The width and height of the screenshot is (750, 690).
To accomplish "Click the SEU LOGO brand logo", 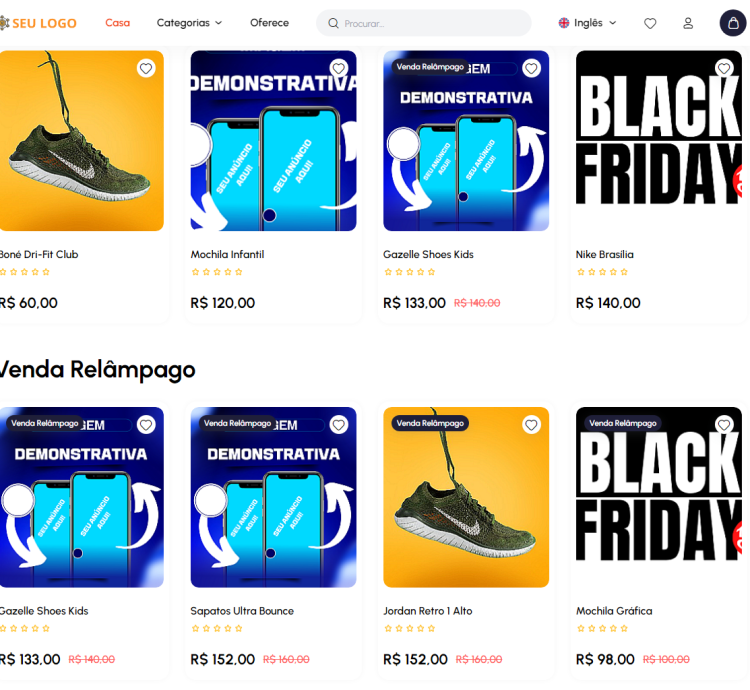I will click(38, 23).
